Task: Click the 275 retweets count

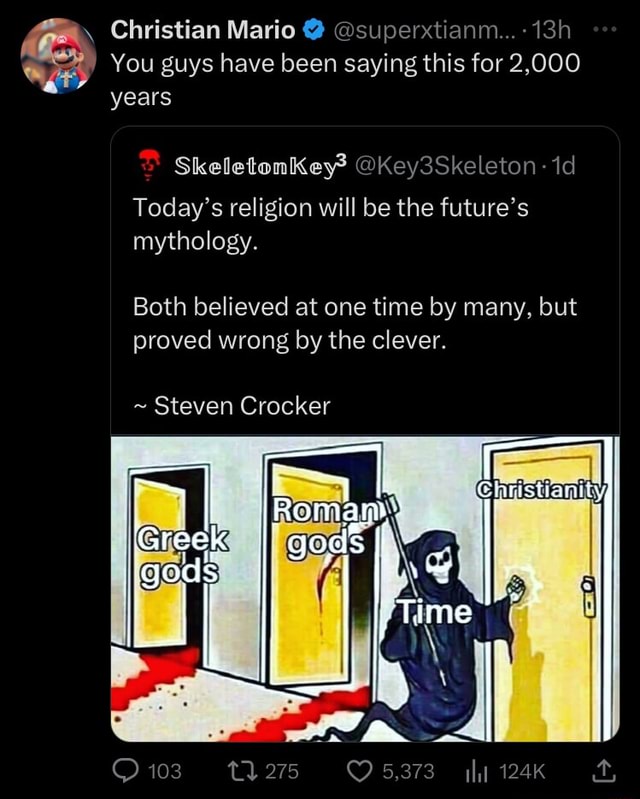Action: click(x=282, y=771)
